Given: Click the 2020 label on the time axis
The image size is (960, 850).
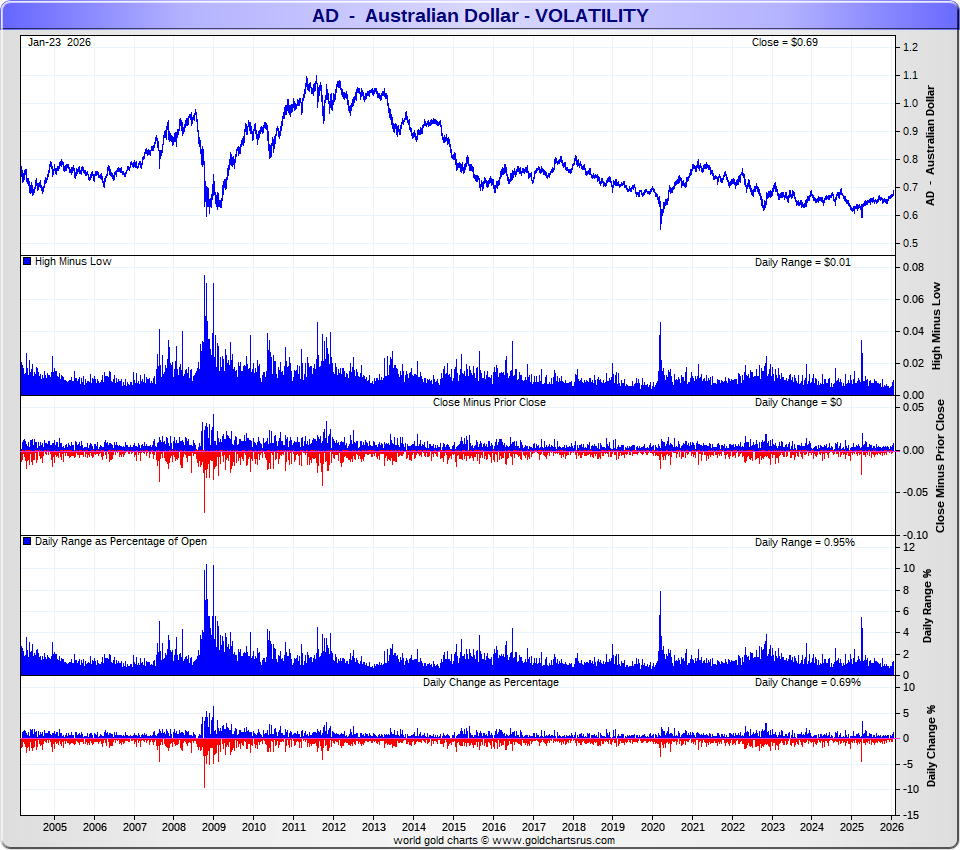Looking at the screenshot, I should point(653,827).
